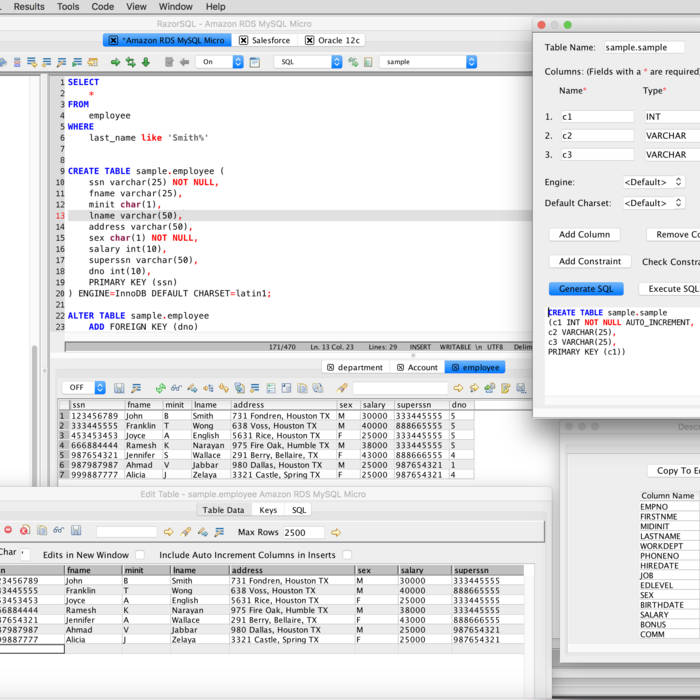This screenshot has height=700, width=700.
Task: Open the Default Charset dropdown
Action: pyautogui.click(x=654, y=203)
